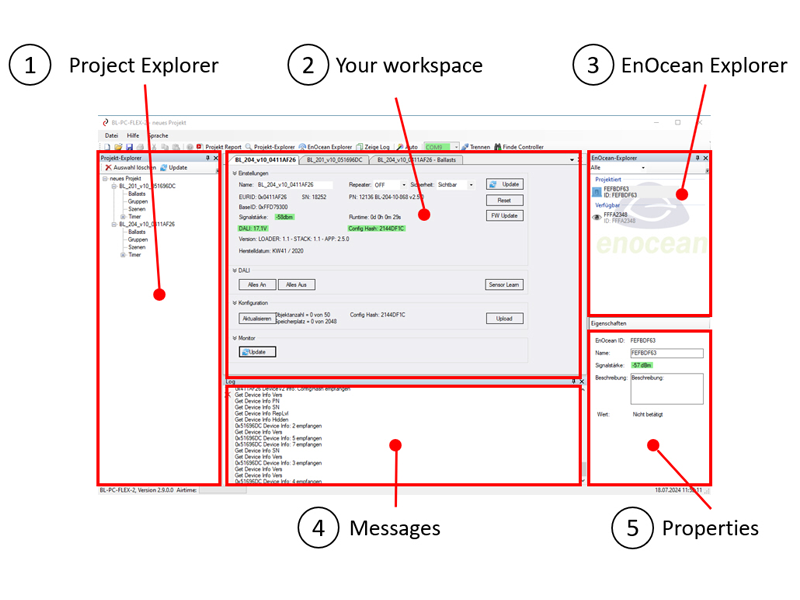Click the Name field in Eigenschaften
This screenshot has width=800, height=600.
[x=666, y=353]
